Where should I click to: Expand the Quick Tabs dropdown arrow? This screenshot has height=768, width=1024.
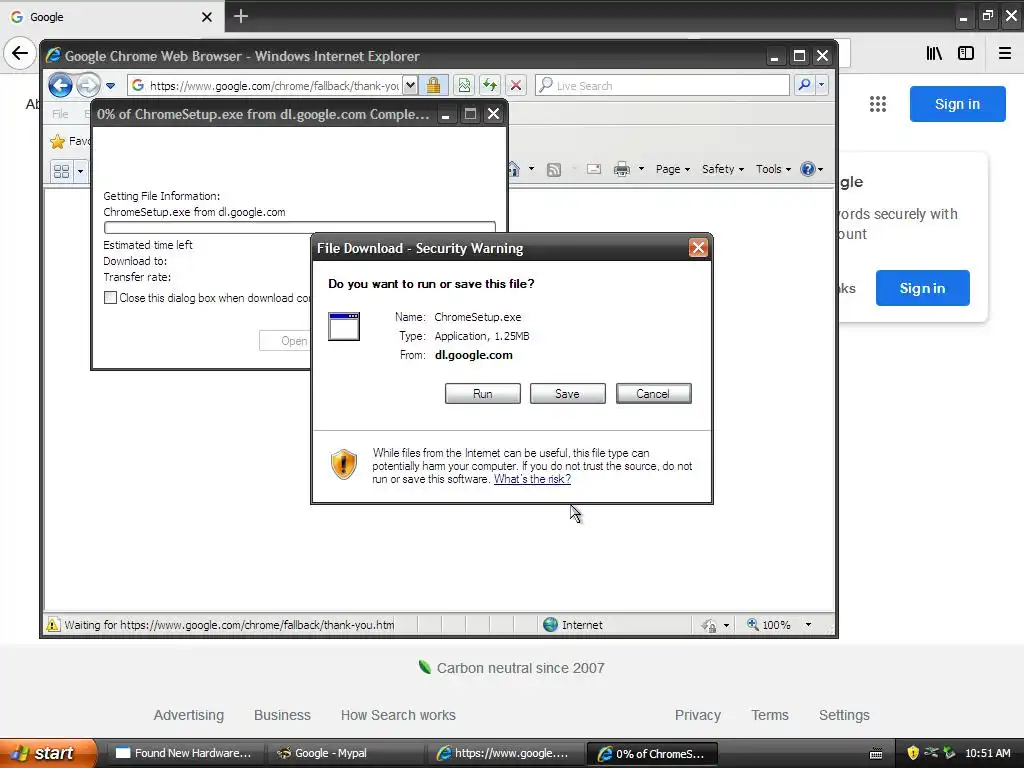(x=80, y=171)
